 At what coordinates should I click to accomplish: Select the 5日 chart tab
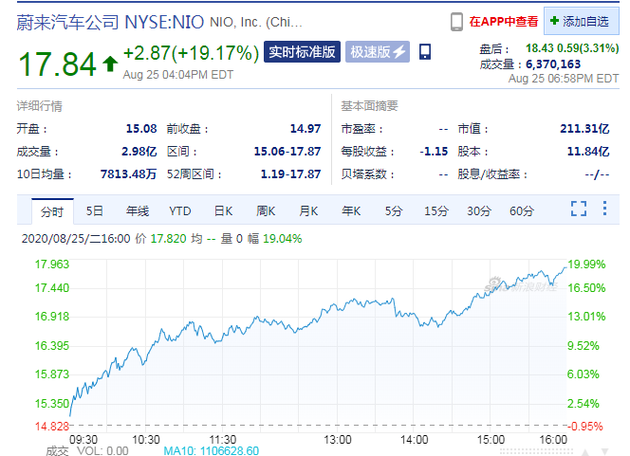pyautogui.click(x=94, y=211)
